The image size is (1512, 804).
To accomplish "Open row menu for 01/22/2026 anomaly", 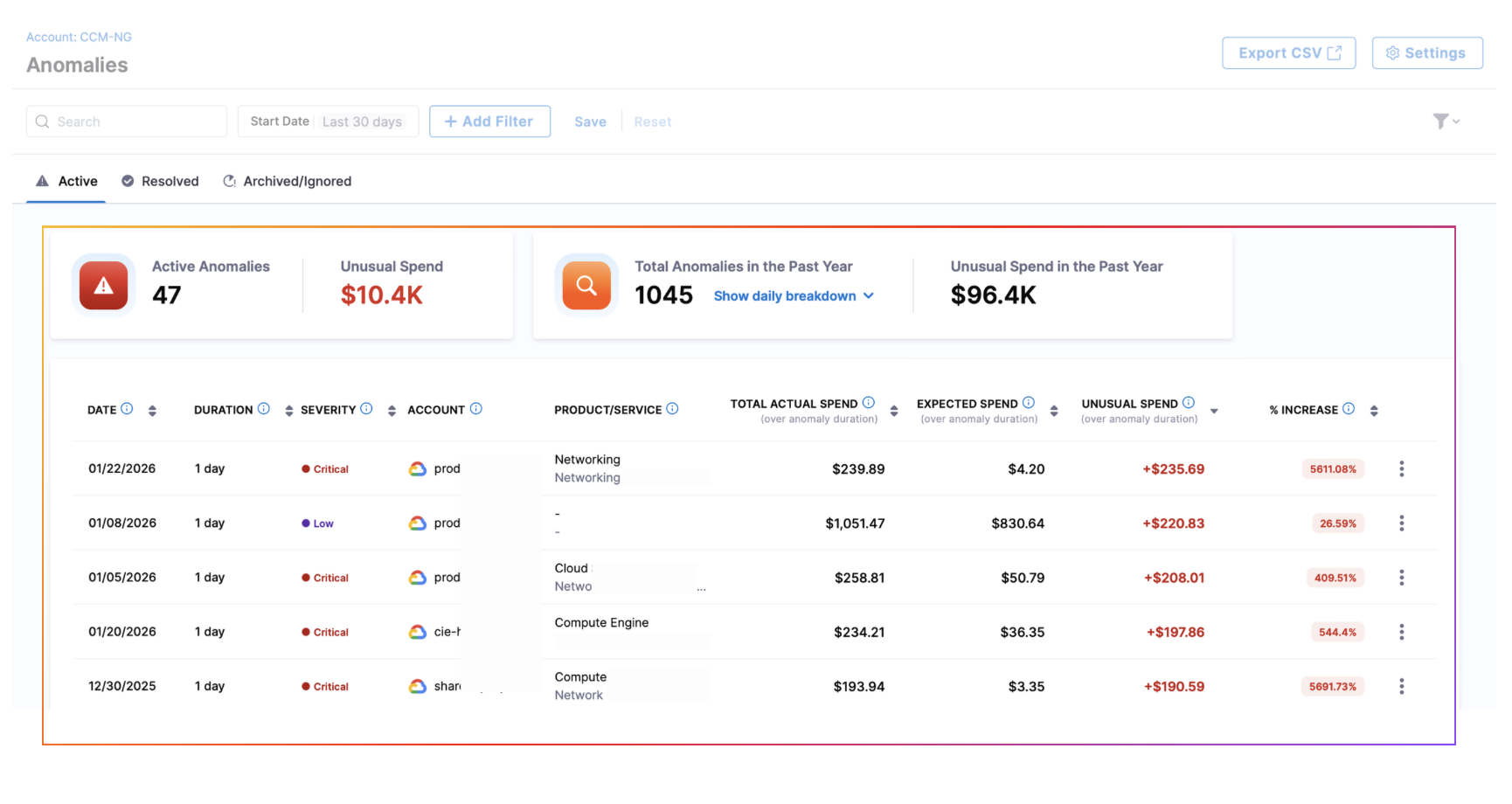I will tap(1401, 469).
